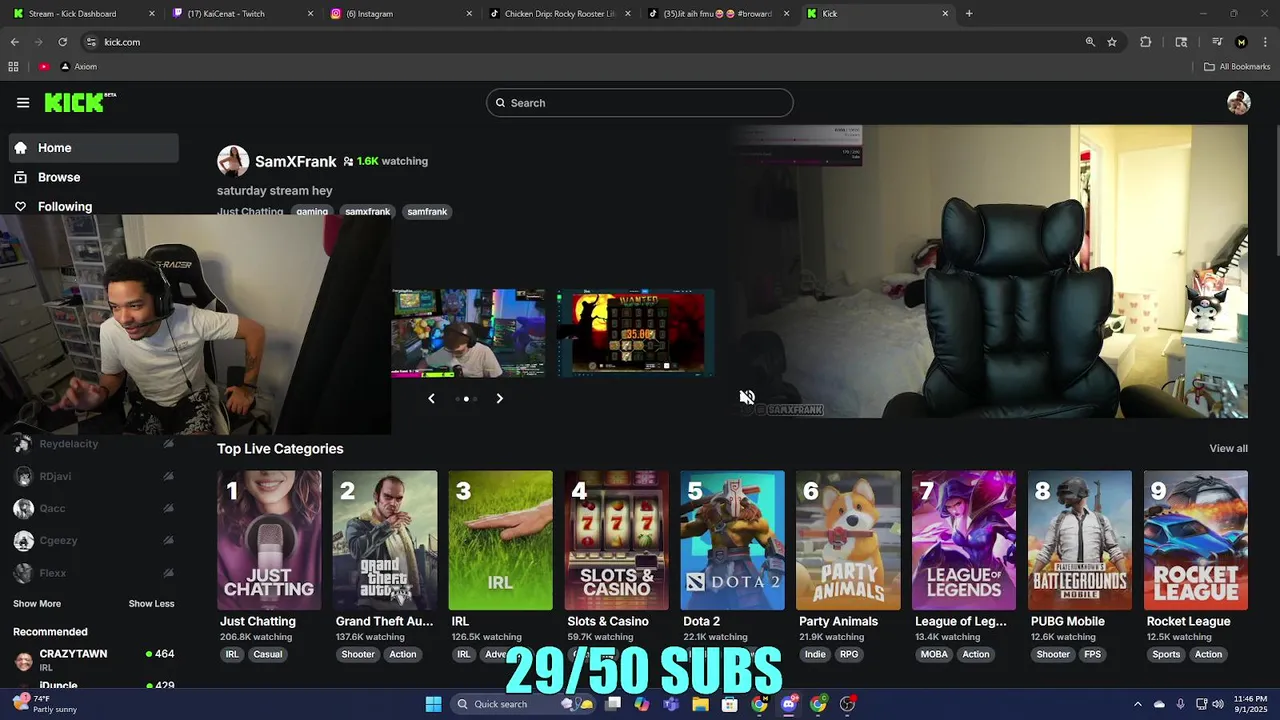
Task: Open the Chrome extensions puzzle icon
Action: (1146, 42)
